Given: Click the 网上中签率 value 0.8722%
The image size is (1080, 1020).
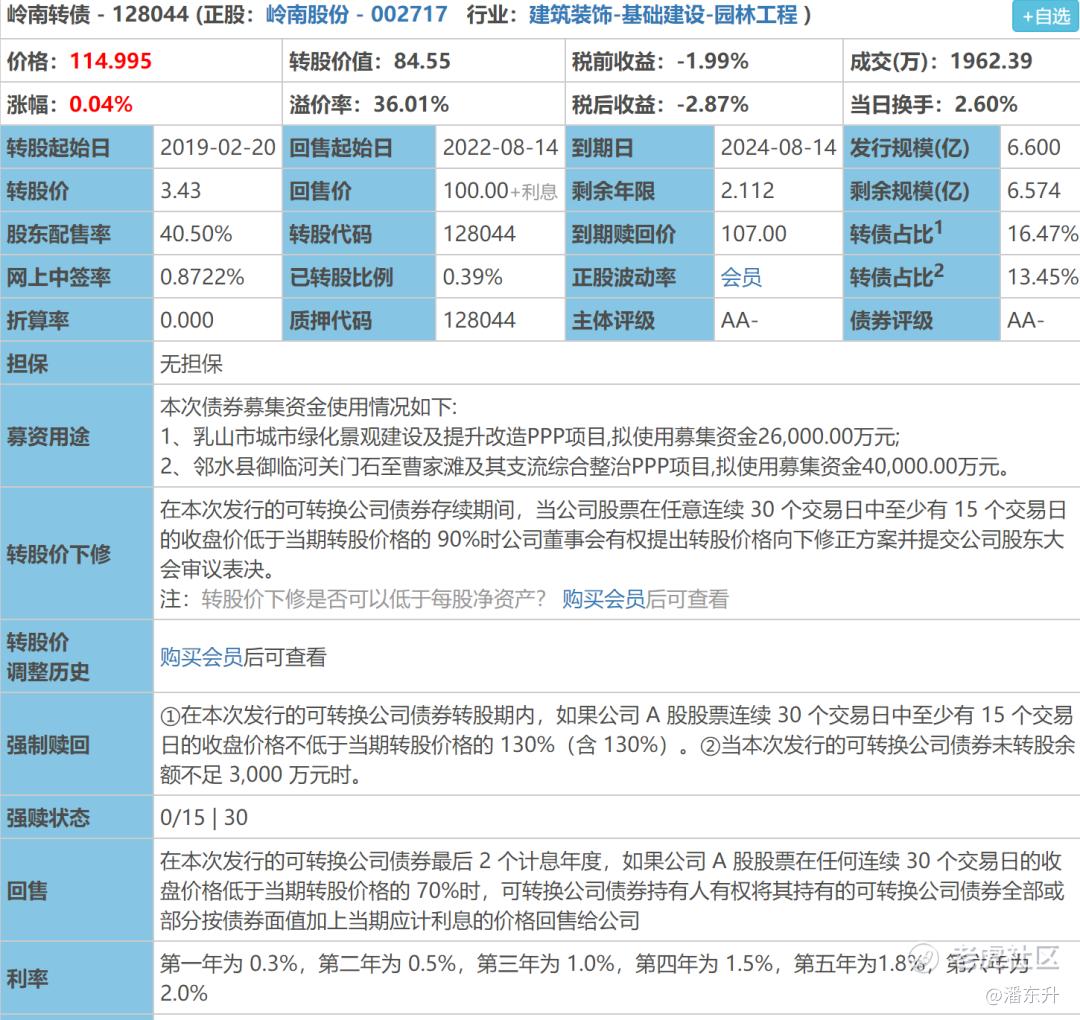Looking at the screenshot, I should point(202,277).
